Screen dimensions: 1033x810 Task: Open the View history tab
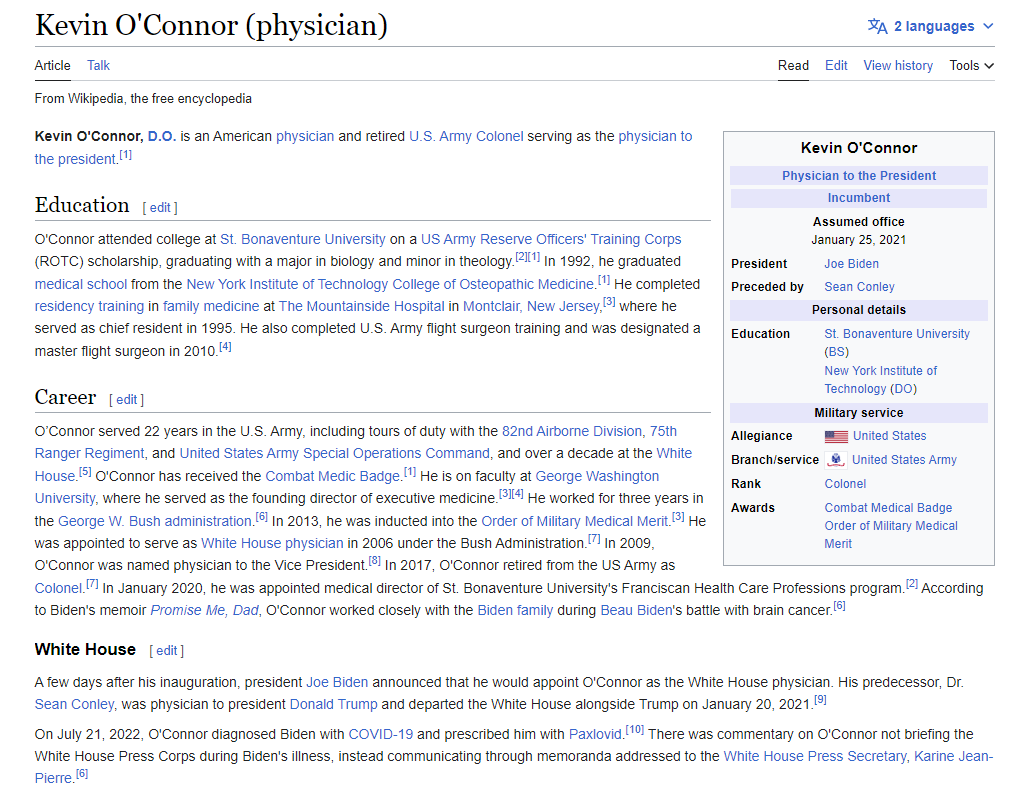(898, 65)
